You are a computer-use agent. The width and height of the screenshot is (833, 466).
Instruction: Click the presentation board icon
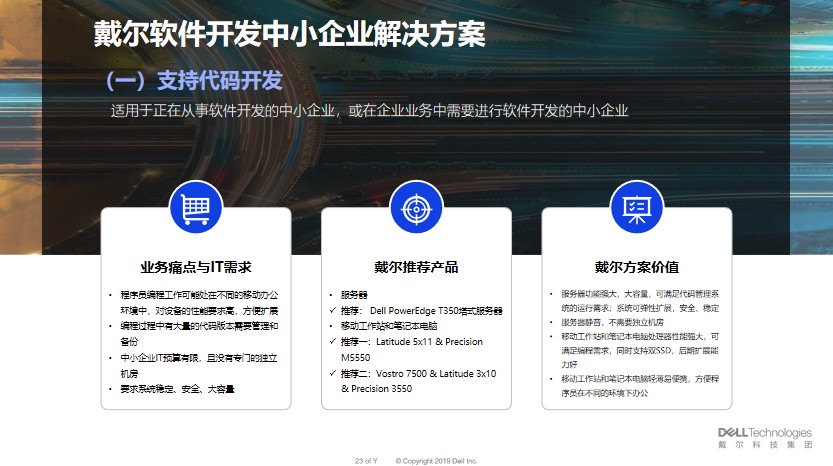point(636,208)
